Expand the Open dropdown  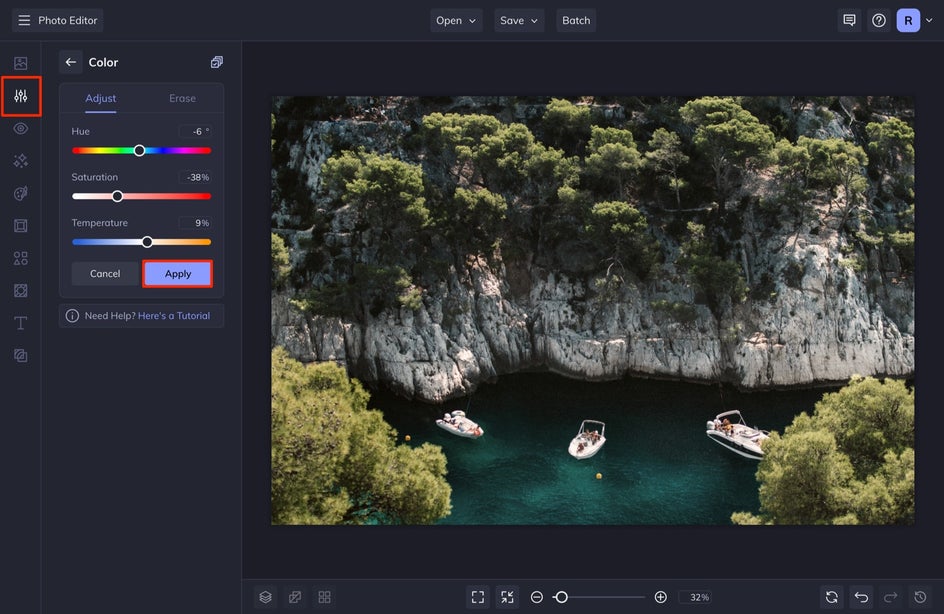(456, 20)
